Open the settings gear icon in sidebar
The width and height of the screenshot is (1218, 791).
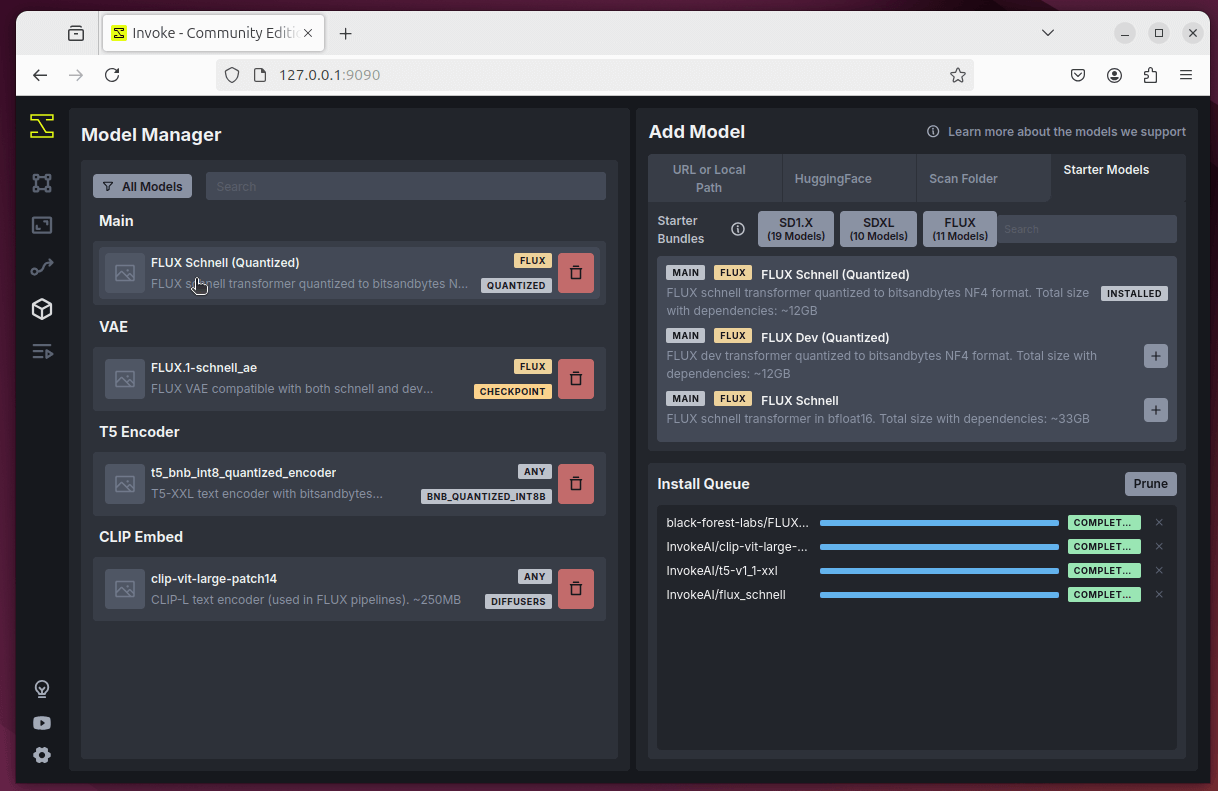coord(42,755)
